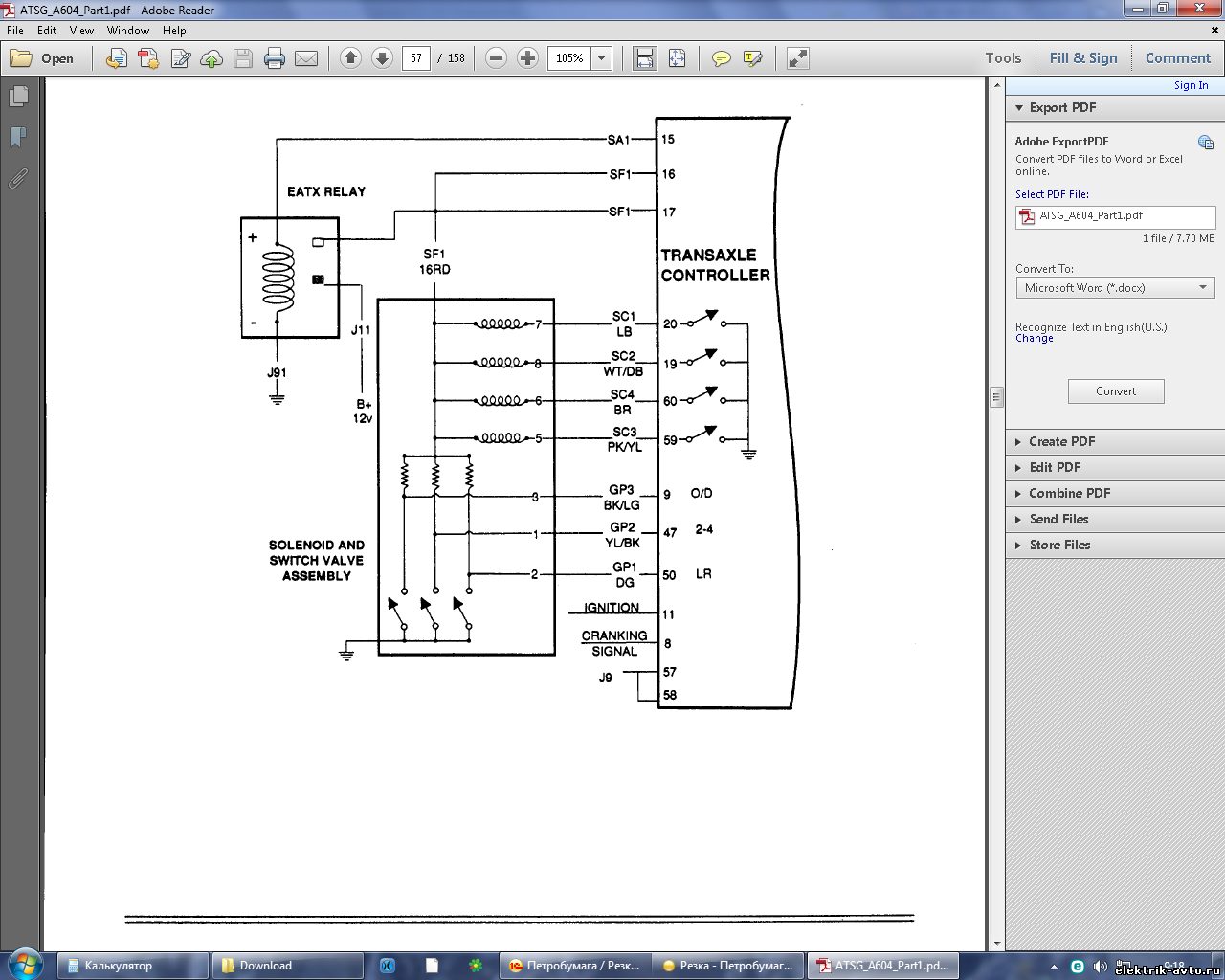Open the Download folder taskbar button
Image resolution: width=1225 pixels, height=980 pixels.
(287, 966)
